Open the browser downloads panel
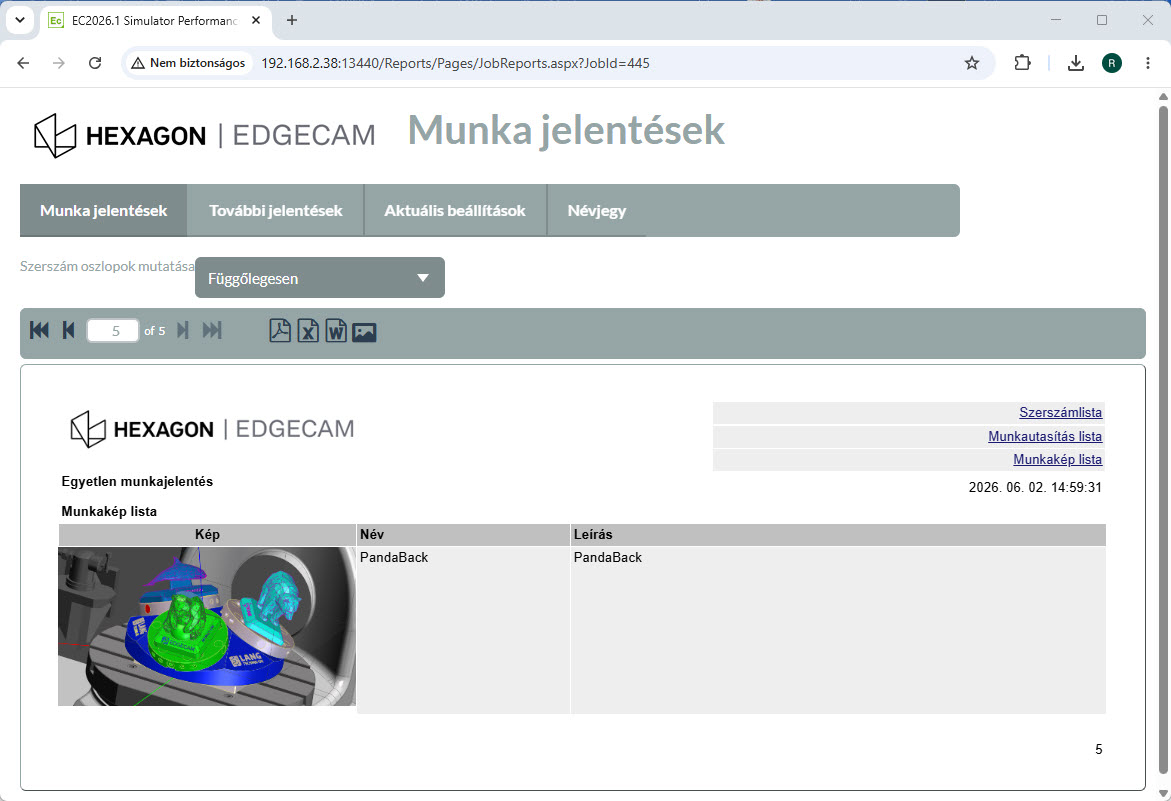The height and width of the screenshot is (801, 1171). [x=1075, y=63]
